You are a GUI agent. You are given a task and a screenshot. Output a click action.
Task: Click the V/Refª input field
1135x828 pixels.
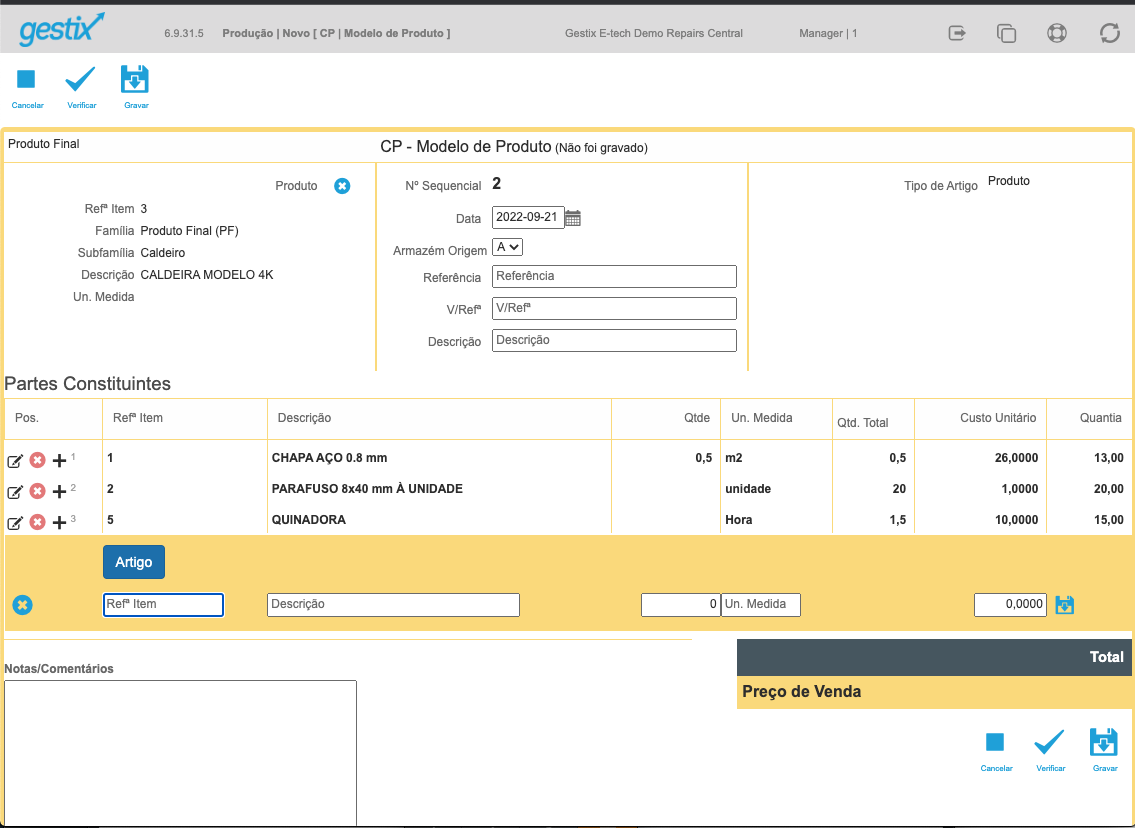615,308
